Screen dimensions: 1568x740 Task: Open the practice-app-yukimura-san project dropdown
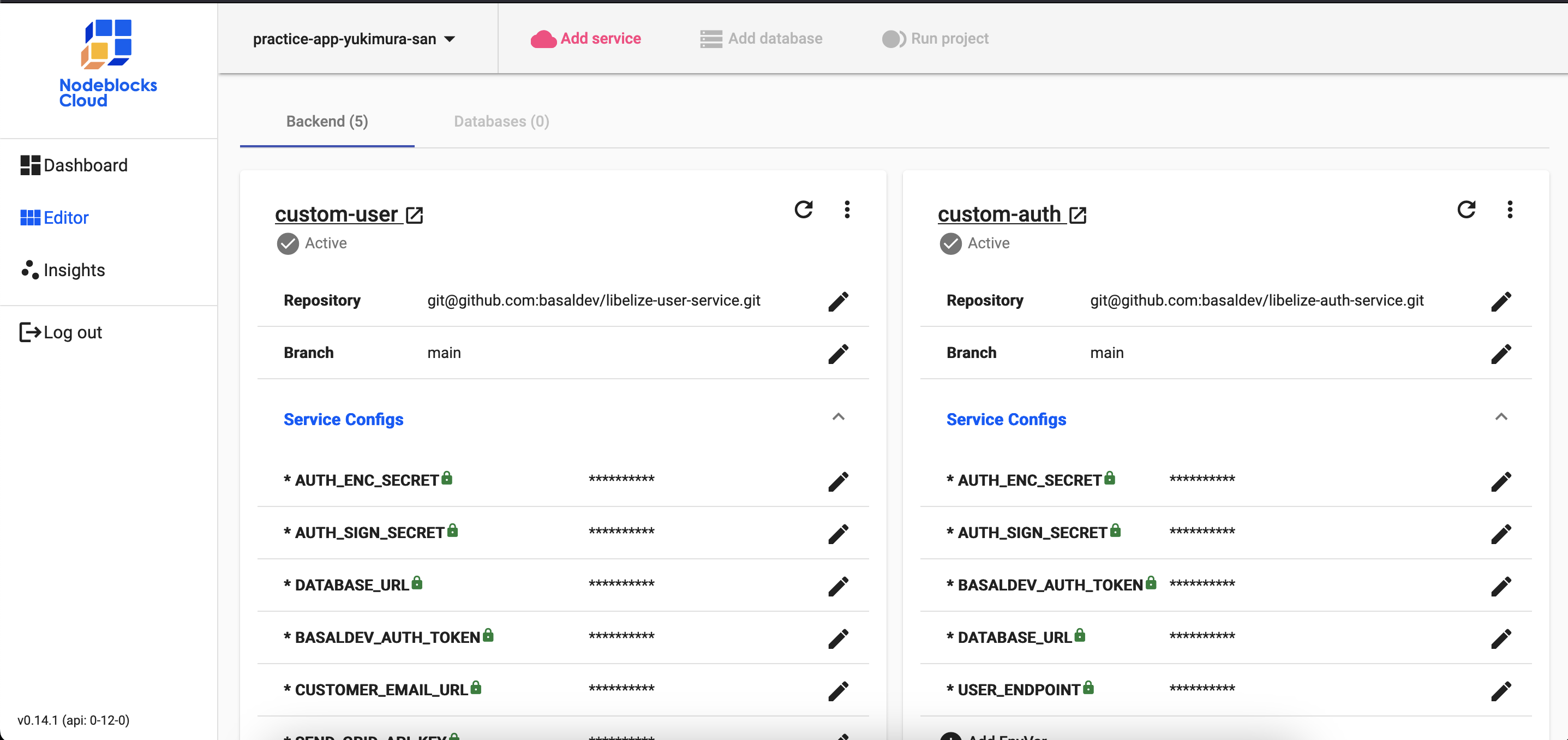click(x=354, y=39)
